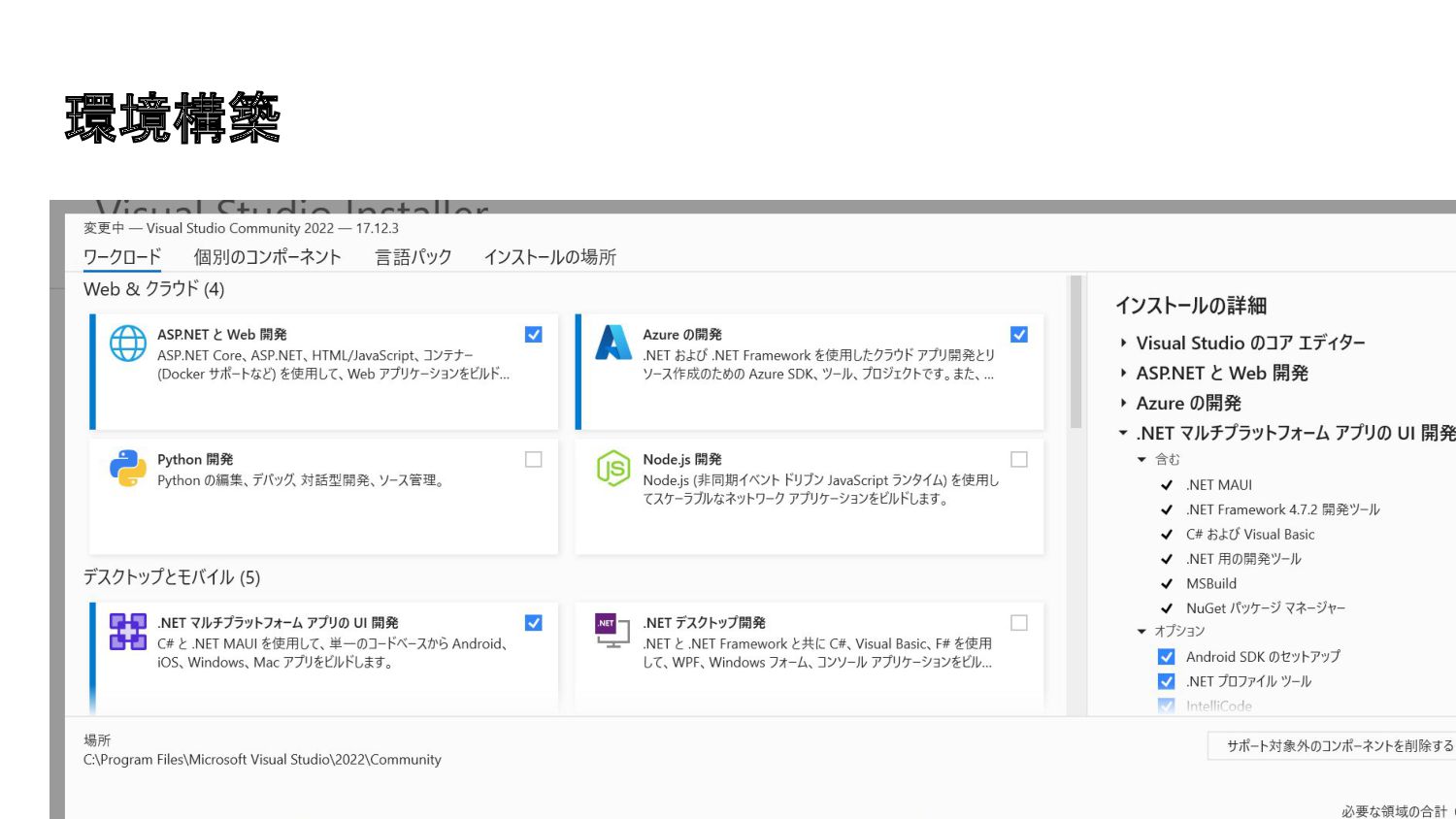Click the 場所 label text
The width and height of the screenshot is (1456, 819).
(97, 740)
